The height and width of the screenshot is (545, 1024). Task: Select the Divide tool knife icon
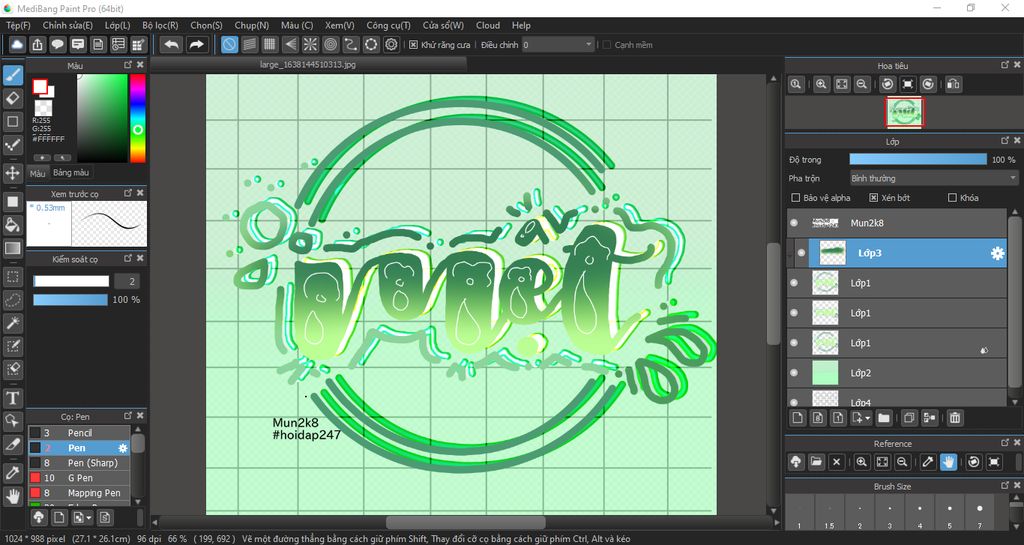pyautogui.click(x=12, y=444)
